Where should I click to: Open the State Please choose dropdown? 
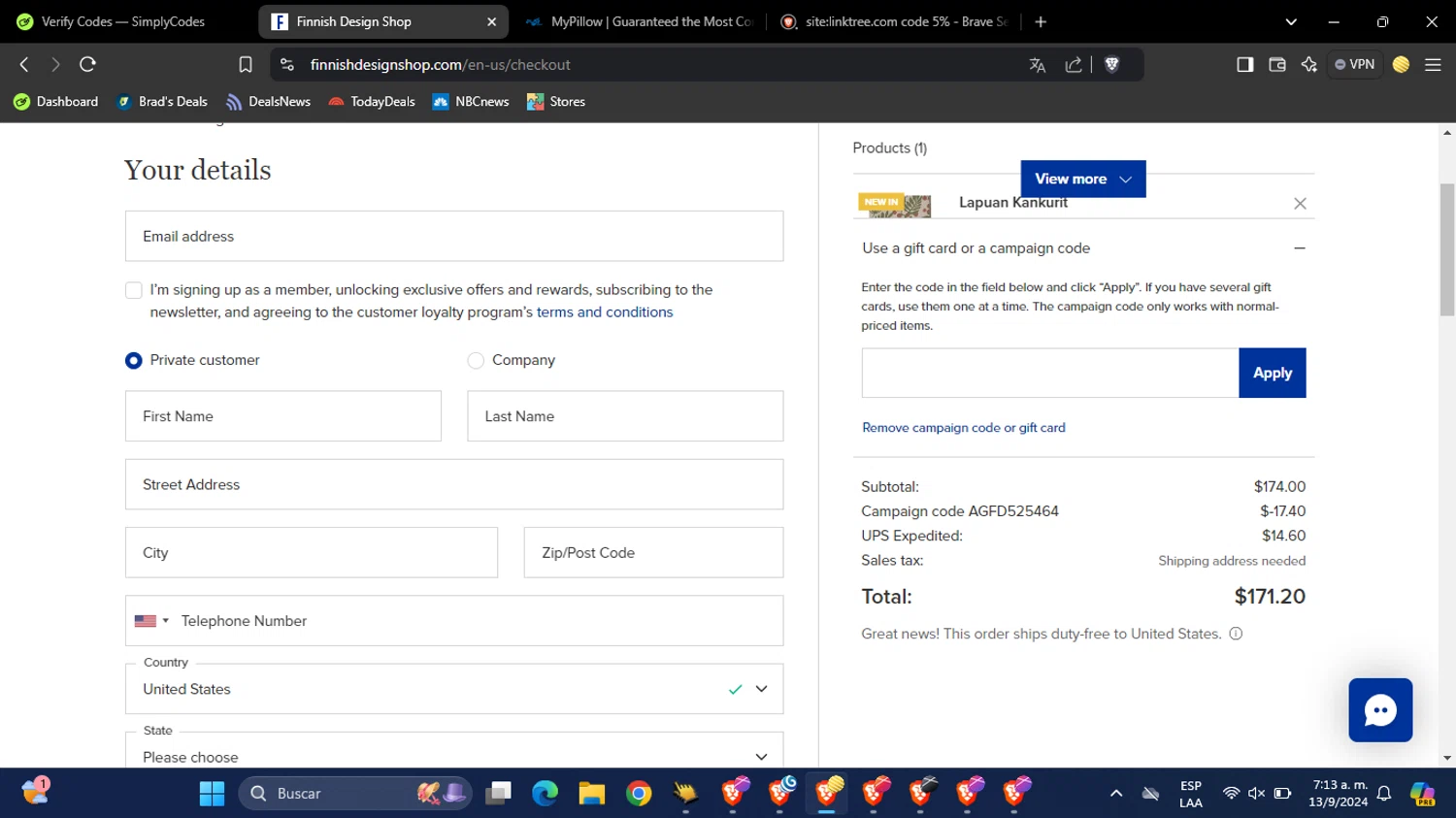[454, 752]
